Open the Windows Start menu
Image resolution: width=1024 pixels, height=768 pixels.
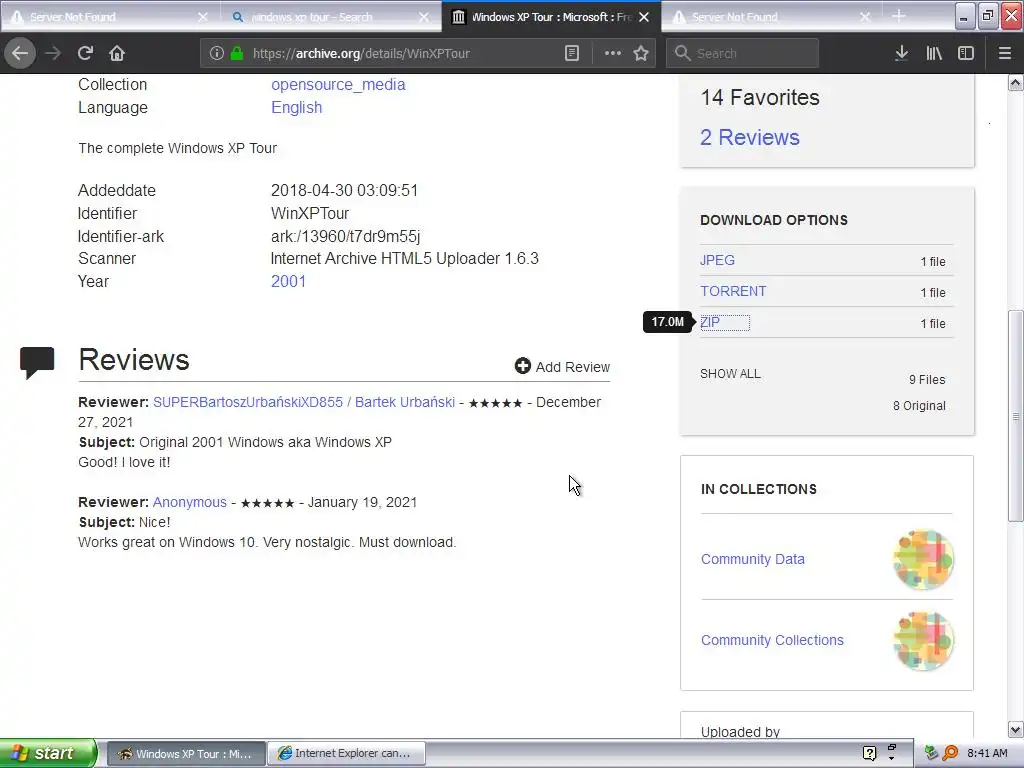[x=48, y=753]
